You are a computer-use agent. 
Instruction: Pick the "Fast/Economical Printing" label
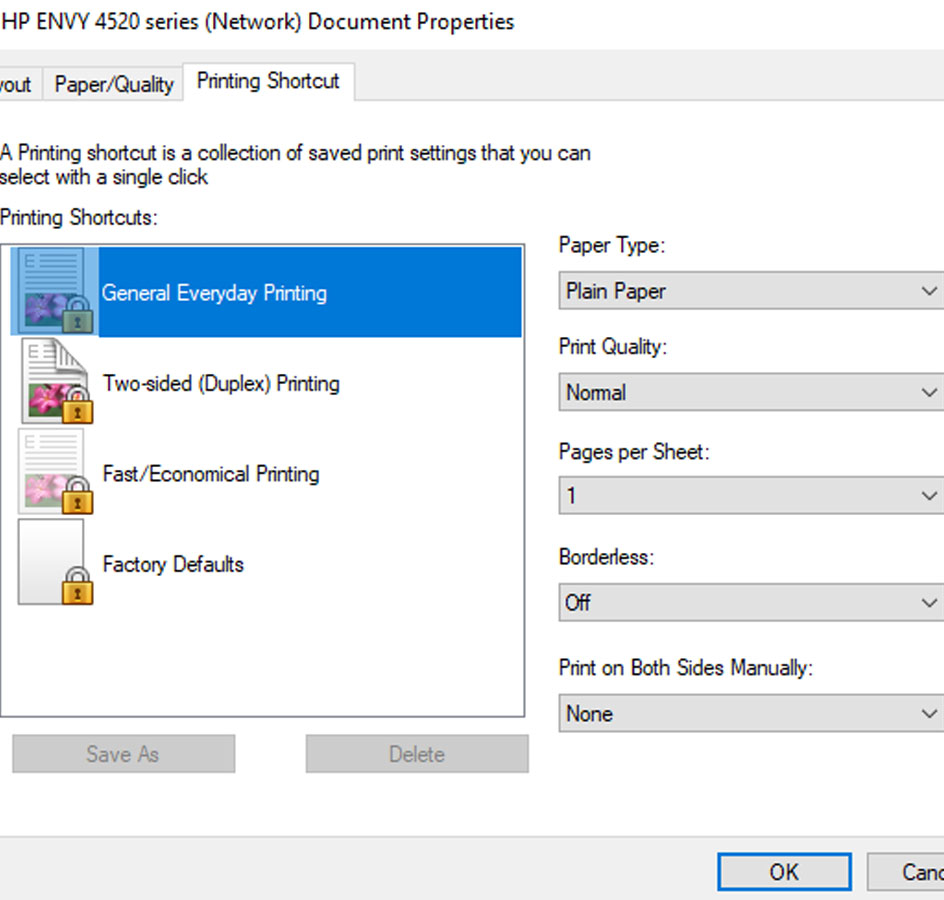(x=211, y=474)
